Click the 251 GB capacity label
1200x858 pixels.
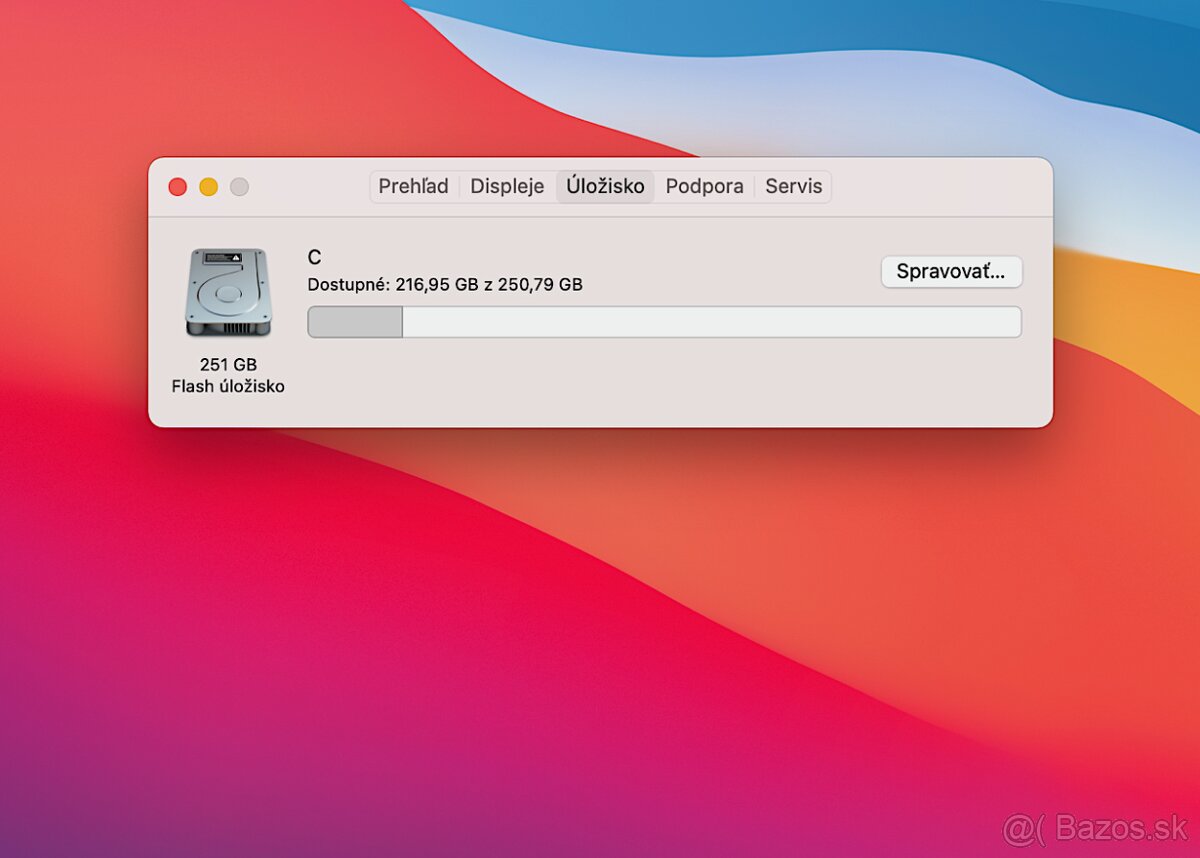pyautogui.click(x=228, y=365)
